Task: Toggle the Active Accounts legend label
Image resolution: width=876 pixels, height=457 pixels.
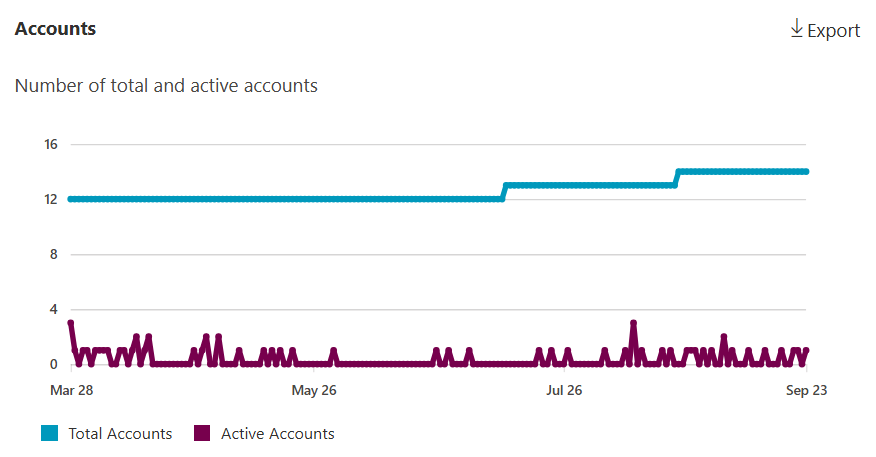Action: point(277,433)
